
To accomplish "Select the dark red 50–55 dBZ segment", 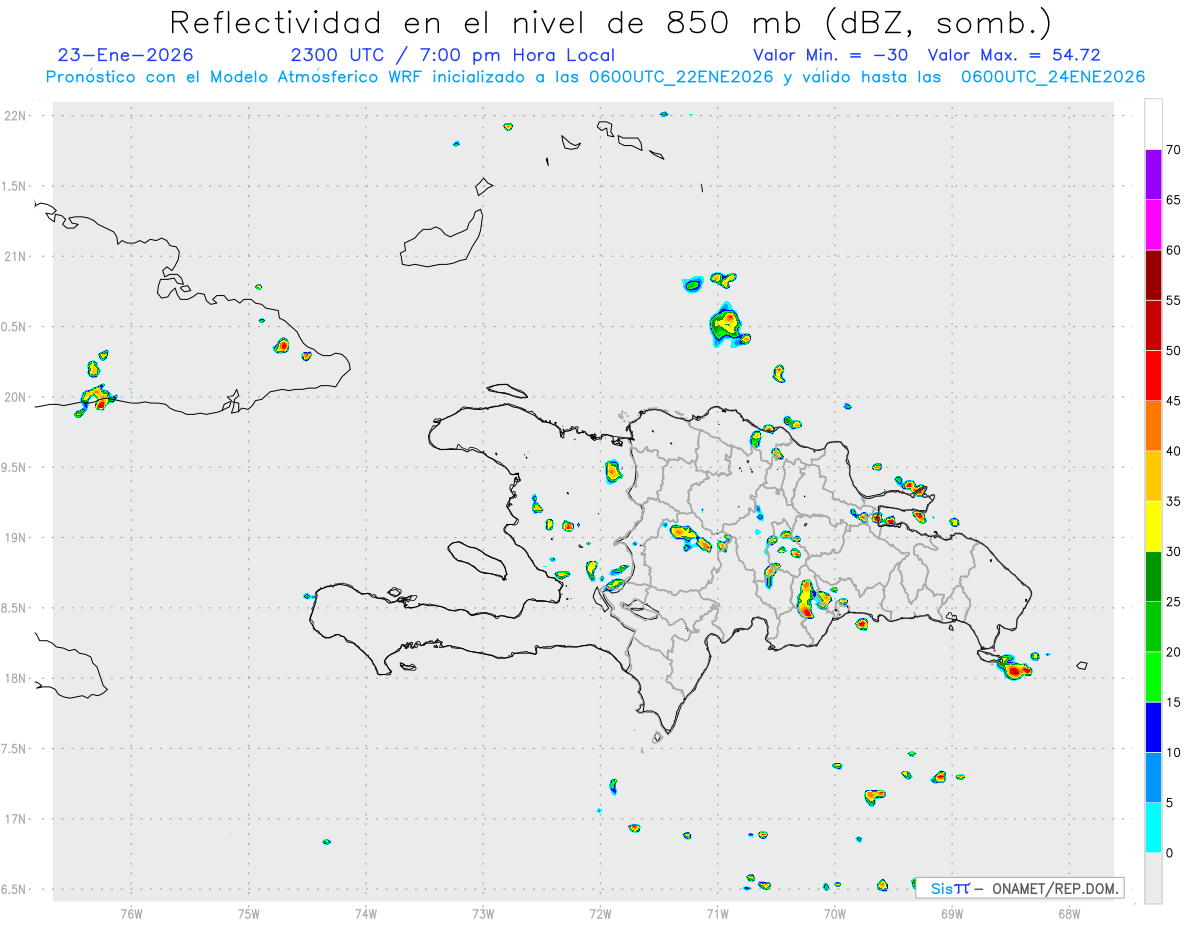I will click(1153, 326).
